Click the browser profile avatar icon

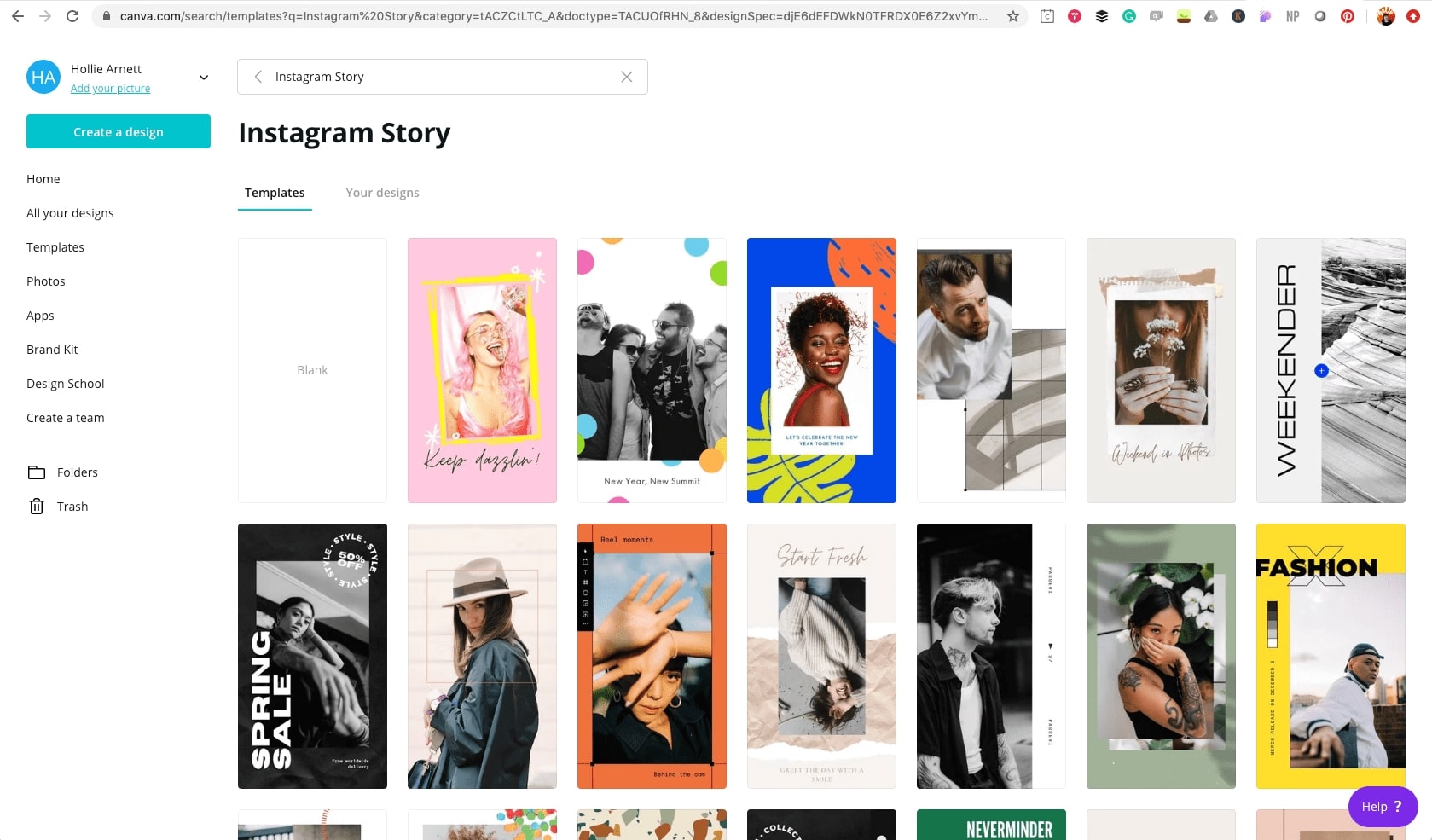click(1386, 16)
